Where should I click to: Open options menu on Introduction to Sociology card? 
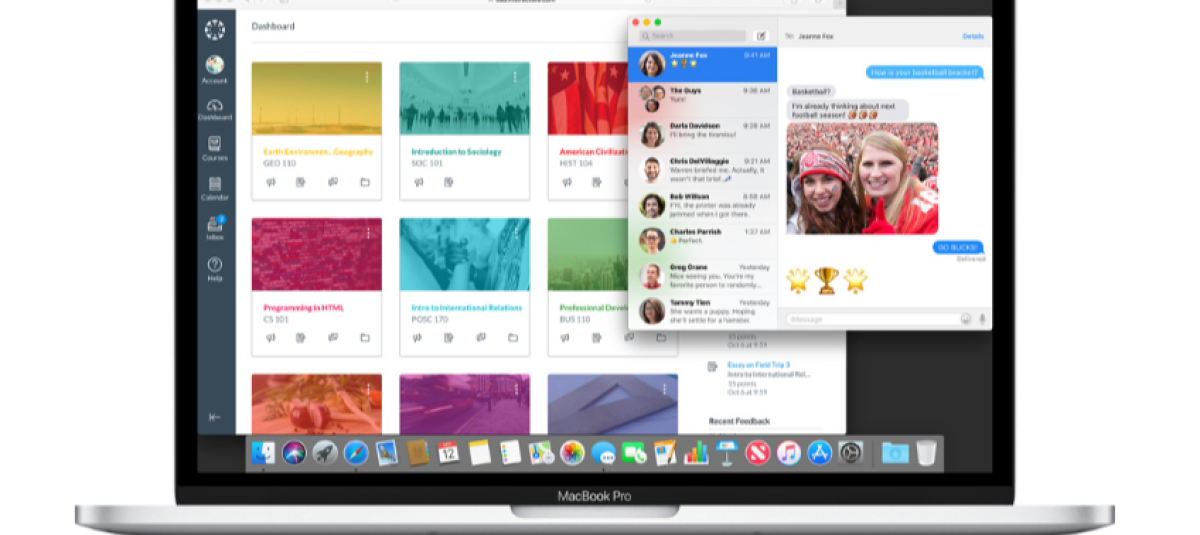point(515,77)
